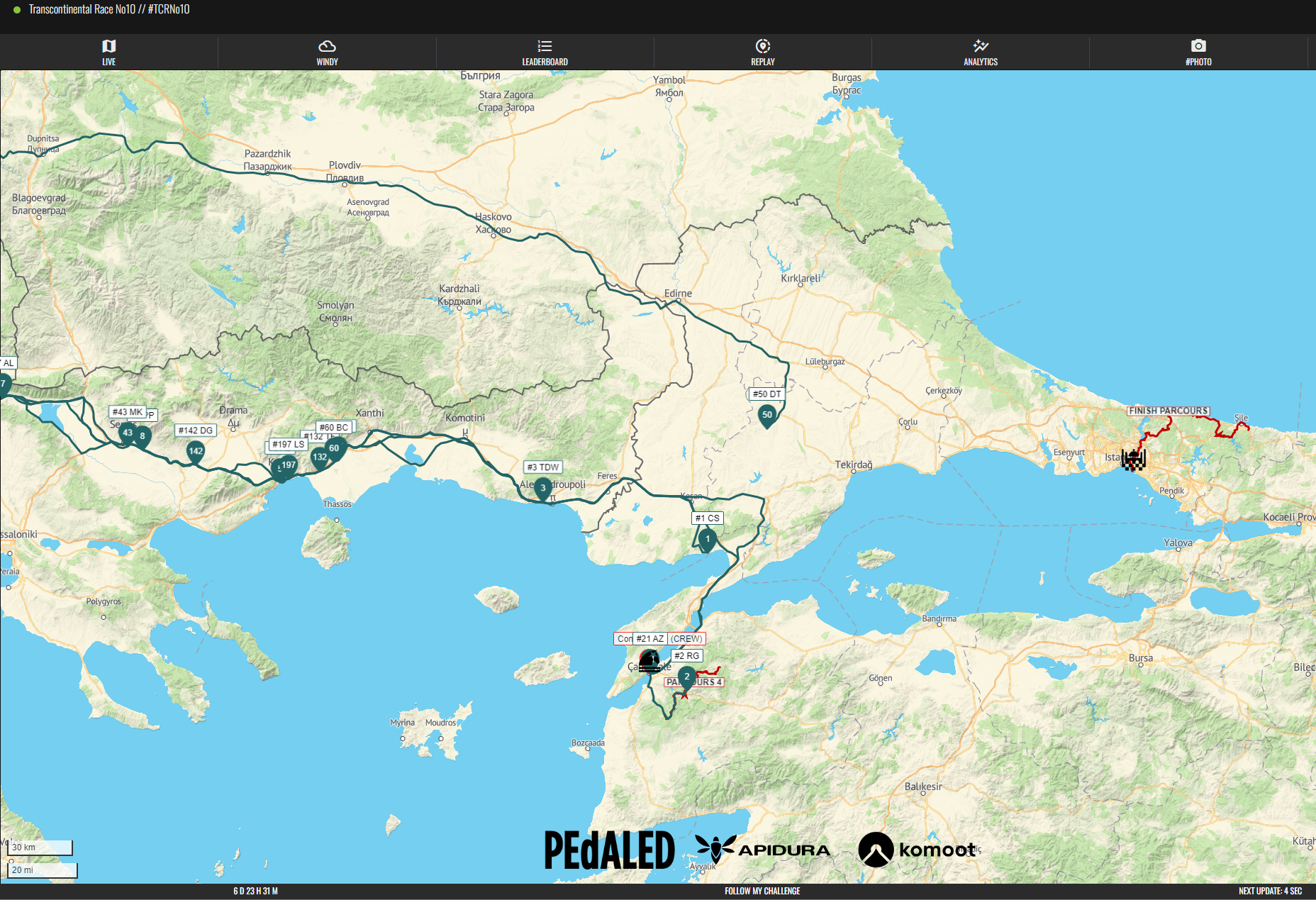Click the Bursa city label
This screenshot has height=900, width=1316.
(1141, 658)
